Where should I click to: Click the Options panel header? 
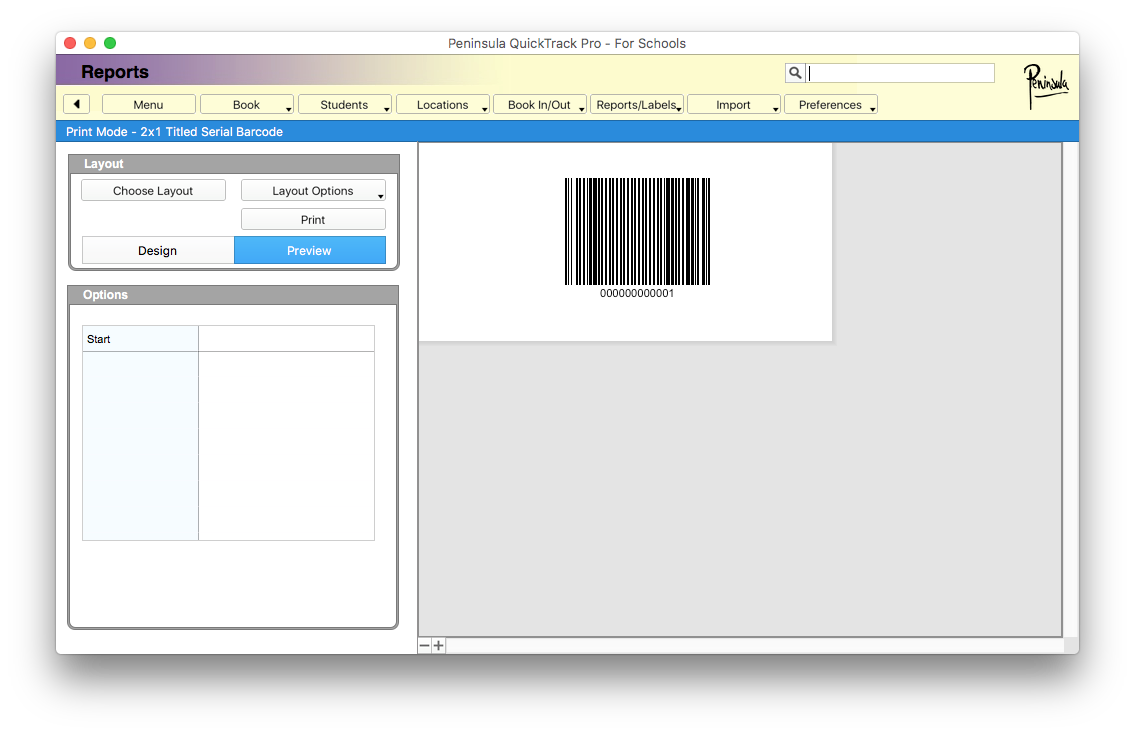(x=233, y=295)
